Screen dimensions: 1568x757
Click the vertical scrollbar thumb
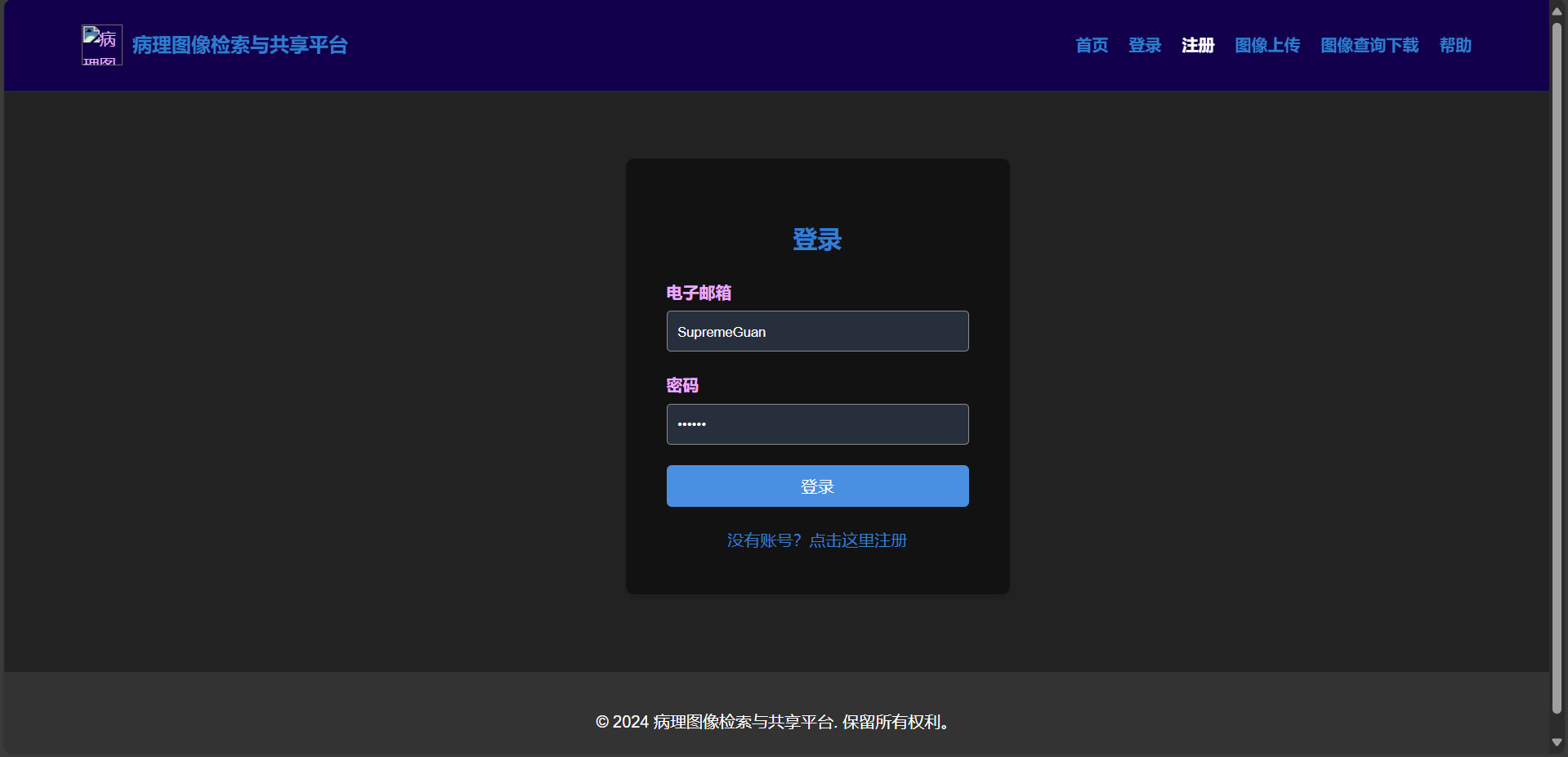coord(1557,368)
